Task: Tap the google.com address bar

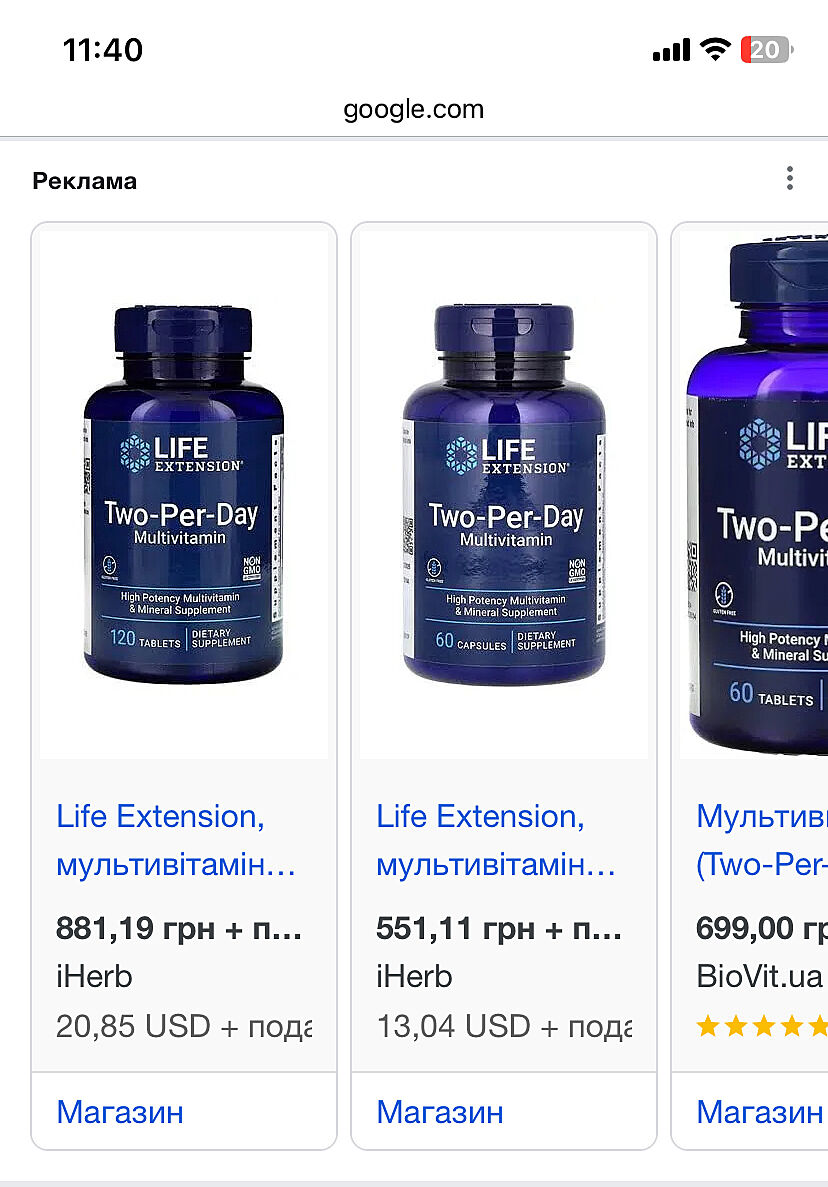Action: click(x=413, y=109)
